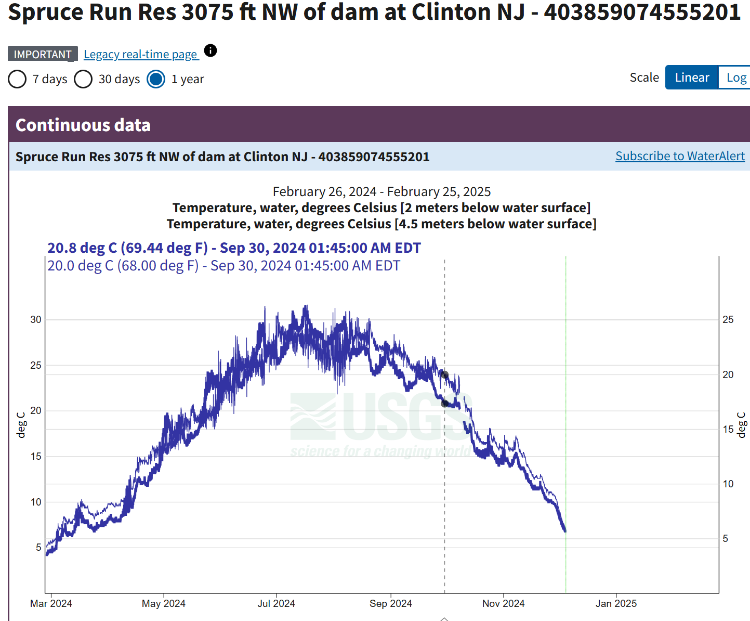
Task: Click the date range February 26, 2024 text
Action: [382, 191]
